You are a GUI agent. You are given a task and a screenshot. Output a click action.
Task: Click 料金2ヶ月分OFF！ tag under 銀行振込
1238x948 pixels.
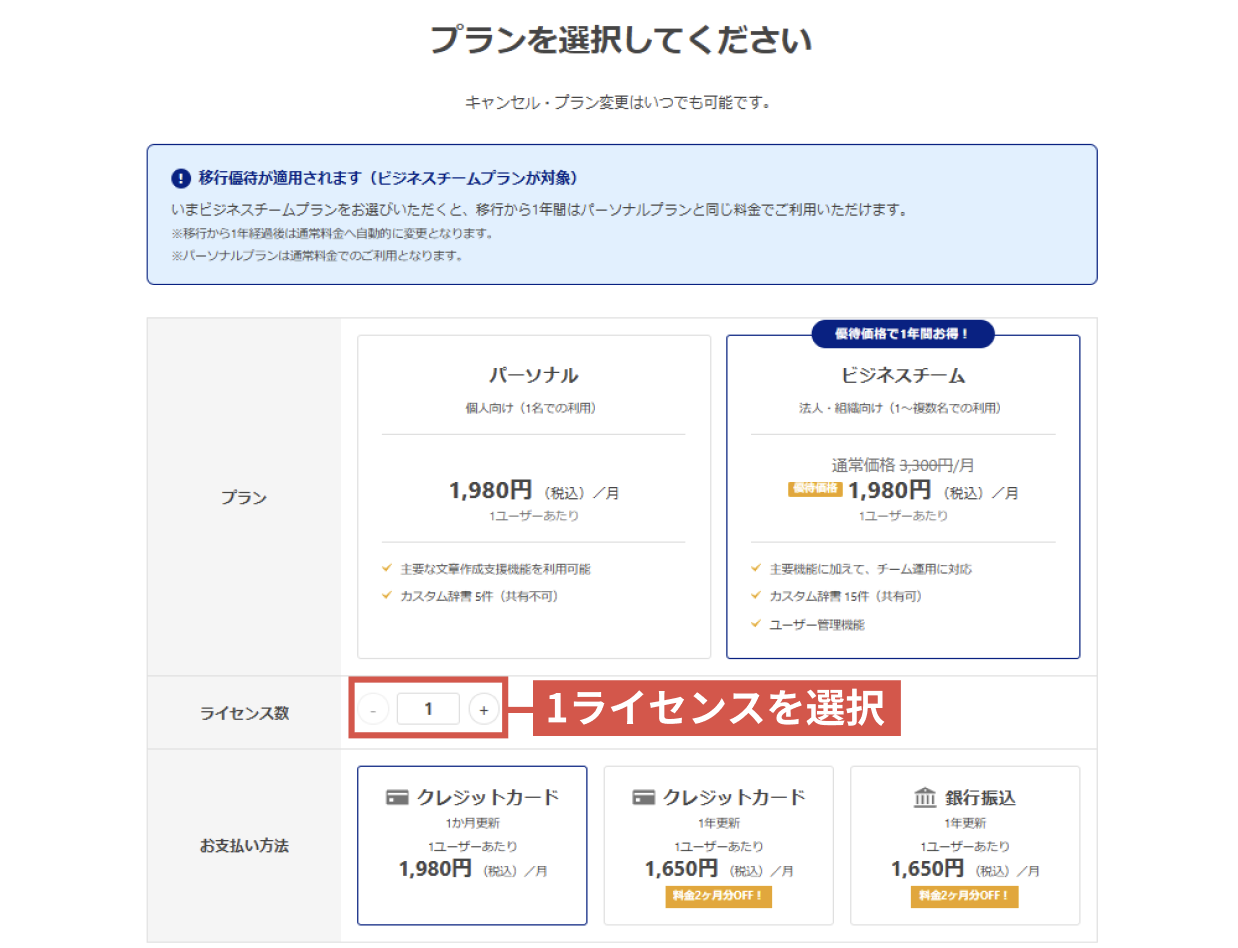(964, 896)
